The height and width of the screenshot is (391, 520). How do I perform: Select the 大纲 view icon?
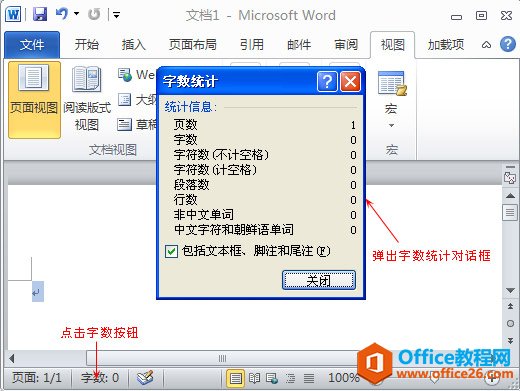[x=125, y=99]
